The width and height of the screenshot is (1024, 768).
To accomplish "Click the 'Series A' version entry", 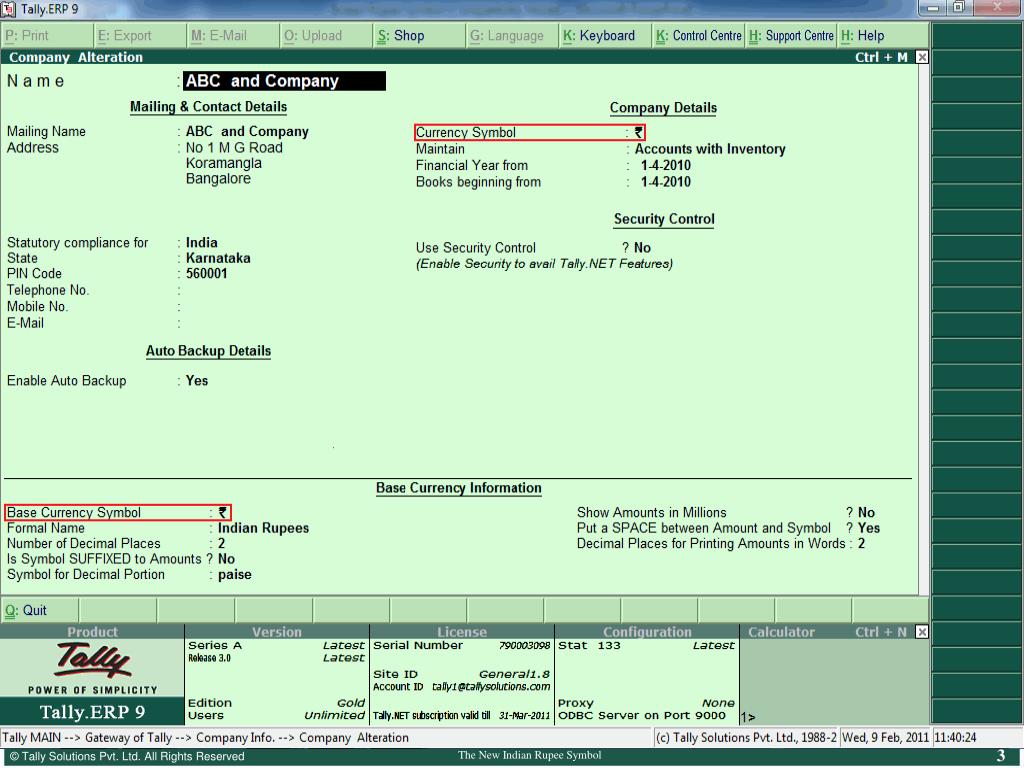I will 215,646.
